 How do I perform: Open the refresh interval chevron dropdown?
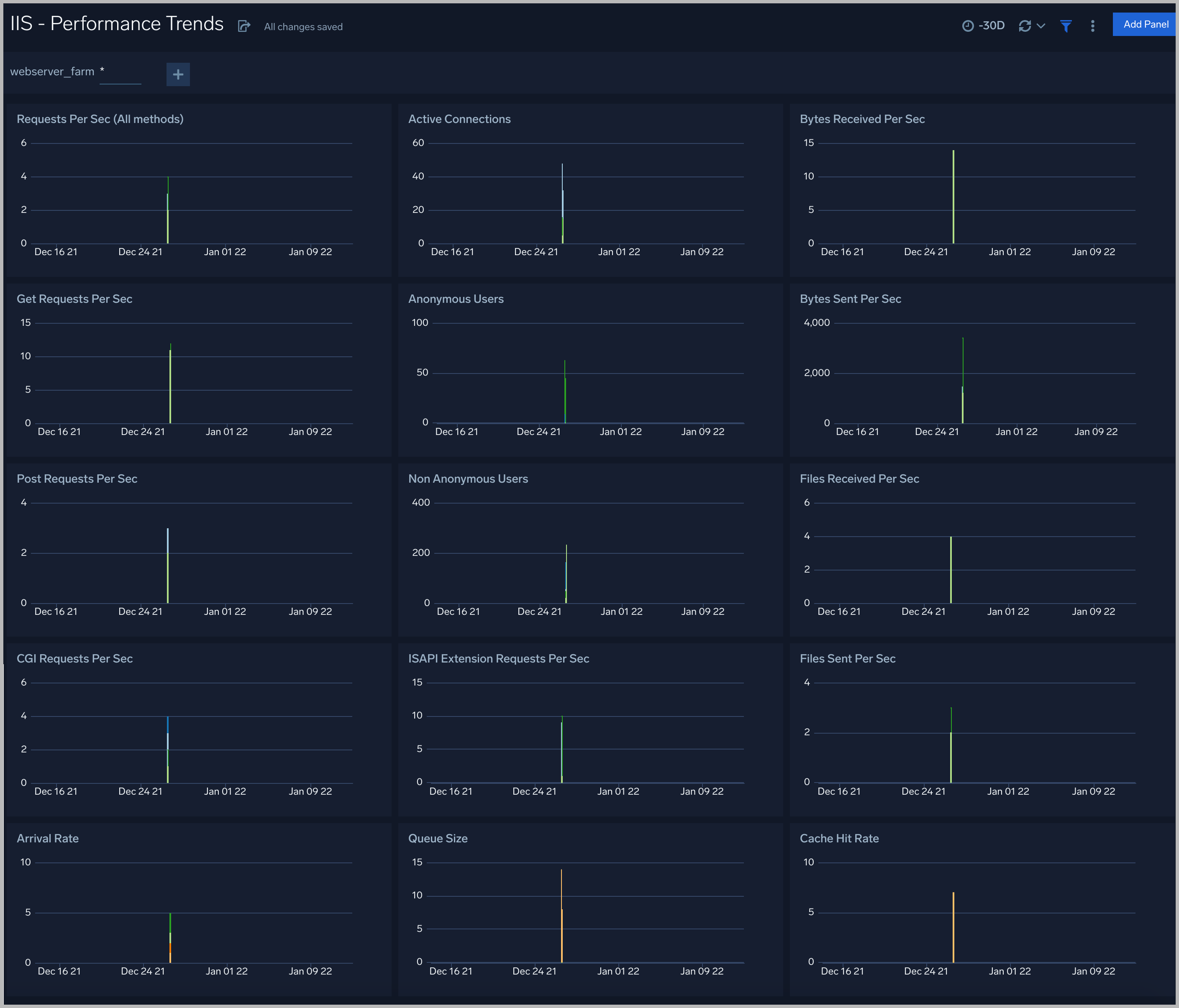pos(1041,26)
